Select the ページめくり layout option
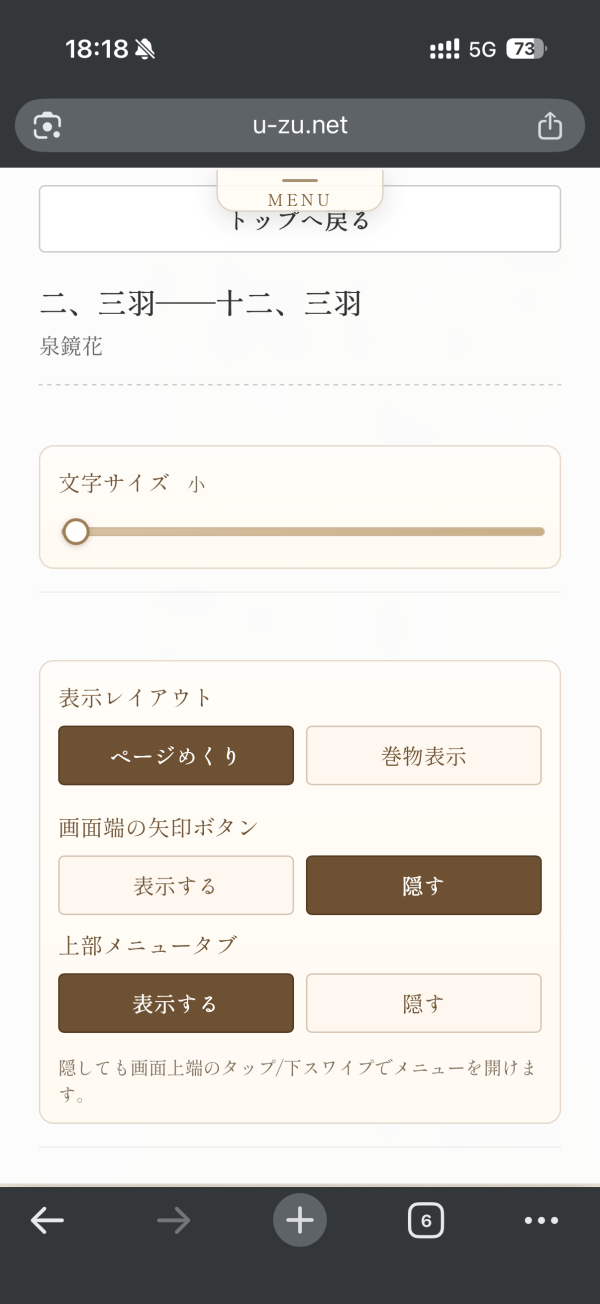The image size is (600, 1304). [176, 755]
